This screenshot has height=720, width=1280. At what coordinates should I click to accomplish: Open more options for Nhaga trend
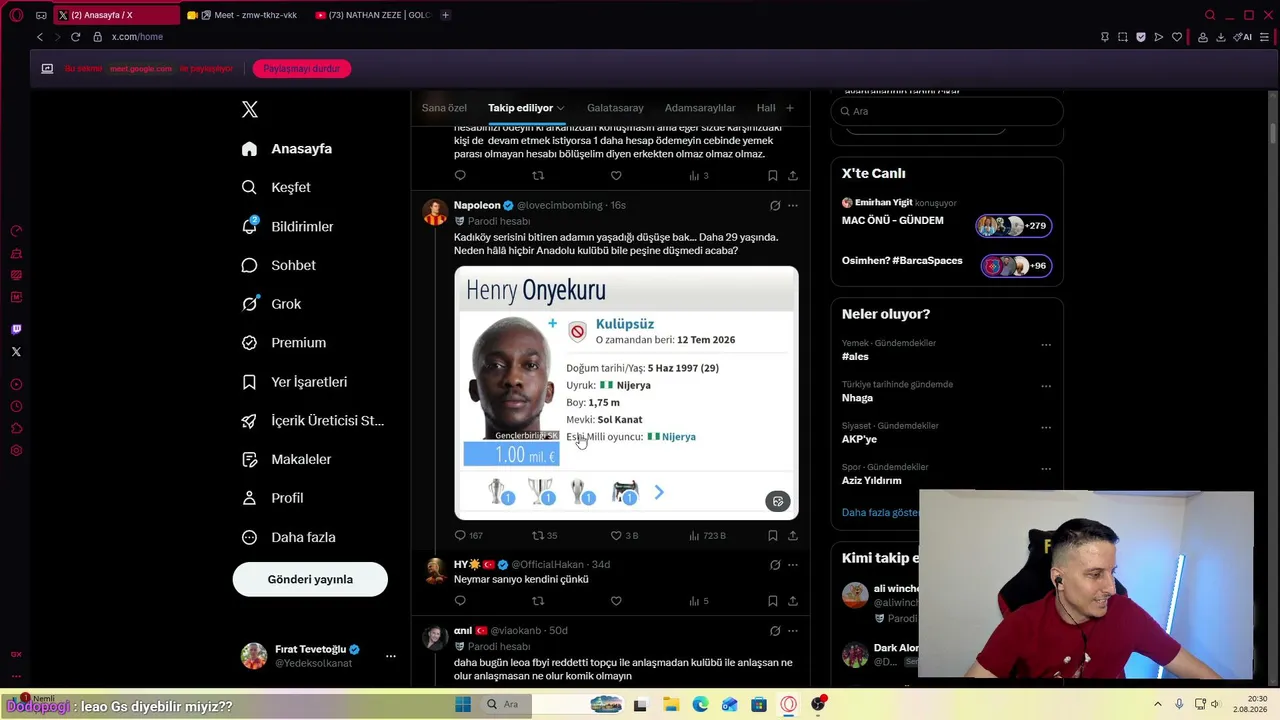1046,386
